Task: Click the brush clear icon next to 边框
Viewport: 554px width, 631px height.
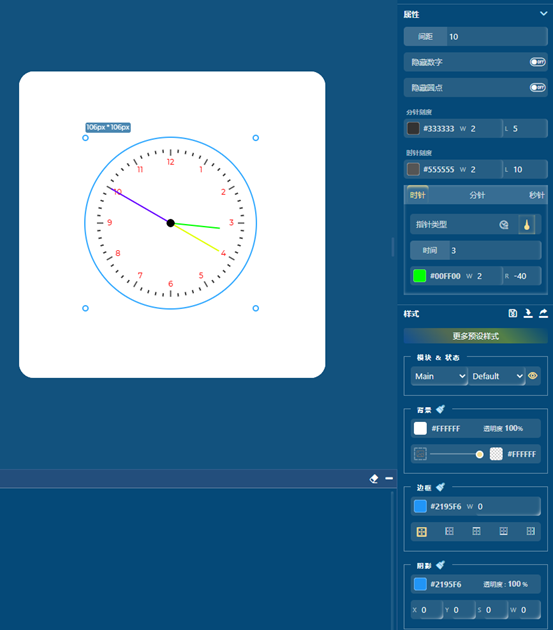Action: [x=441, y=487]
